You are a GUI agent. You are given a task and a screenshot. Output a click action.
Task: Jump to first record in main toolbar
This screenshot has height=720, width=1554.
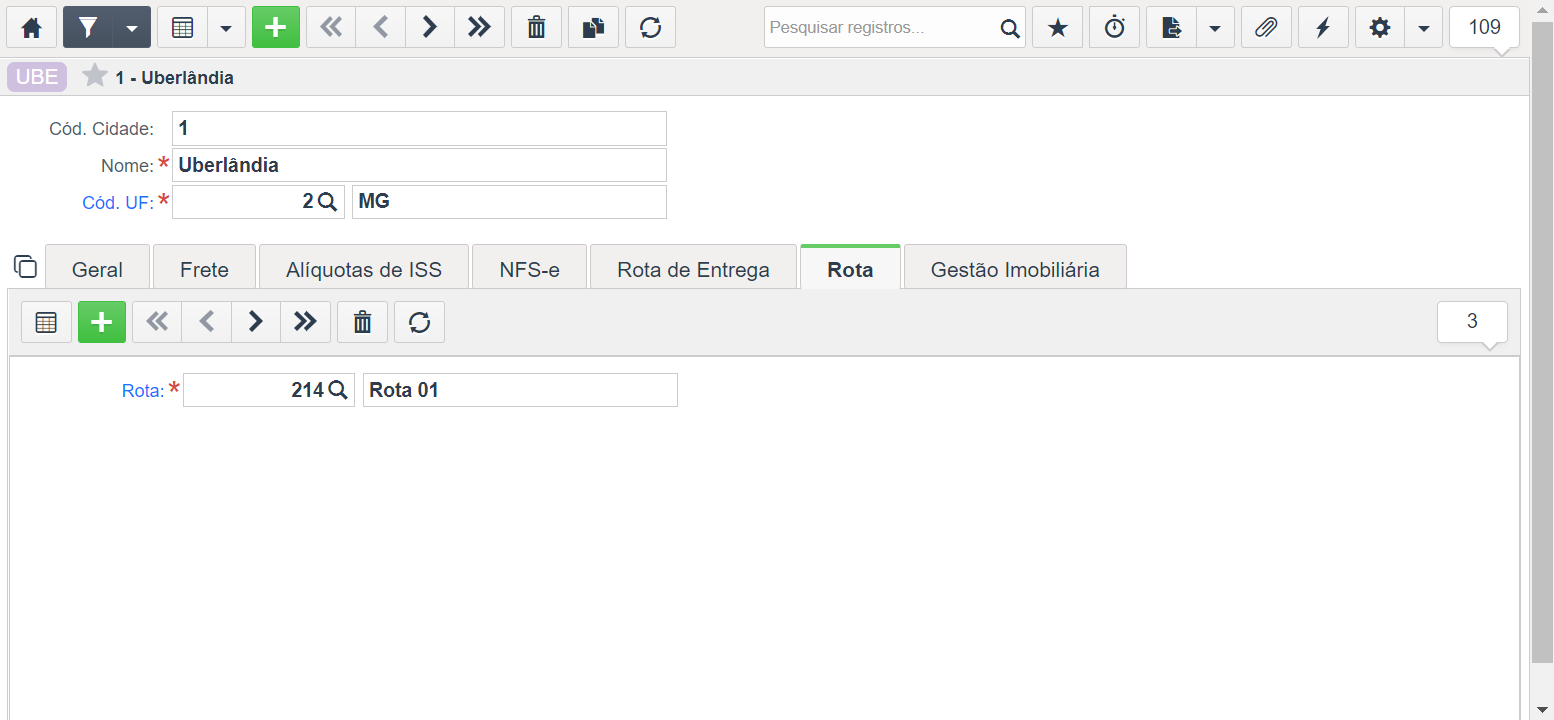[331, 27]
